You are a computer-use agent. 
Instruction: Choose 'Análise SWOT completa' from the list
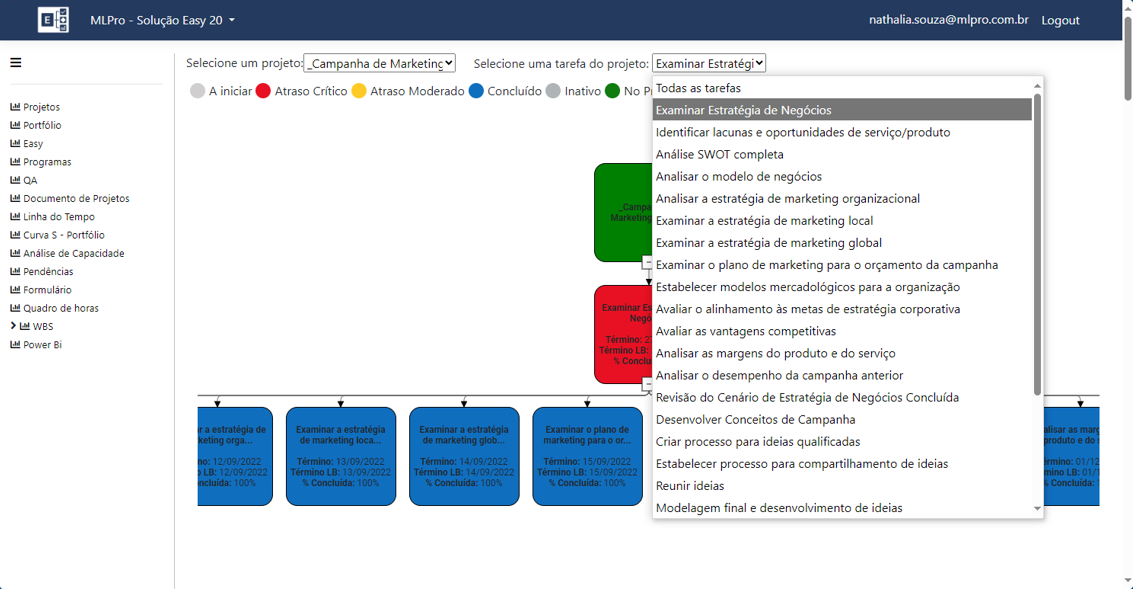click(x=719, y=155)
